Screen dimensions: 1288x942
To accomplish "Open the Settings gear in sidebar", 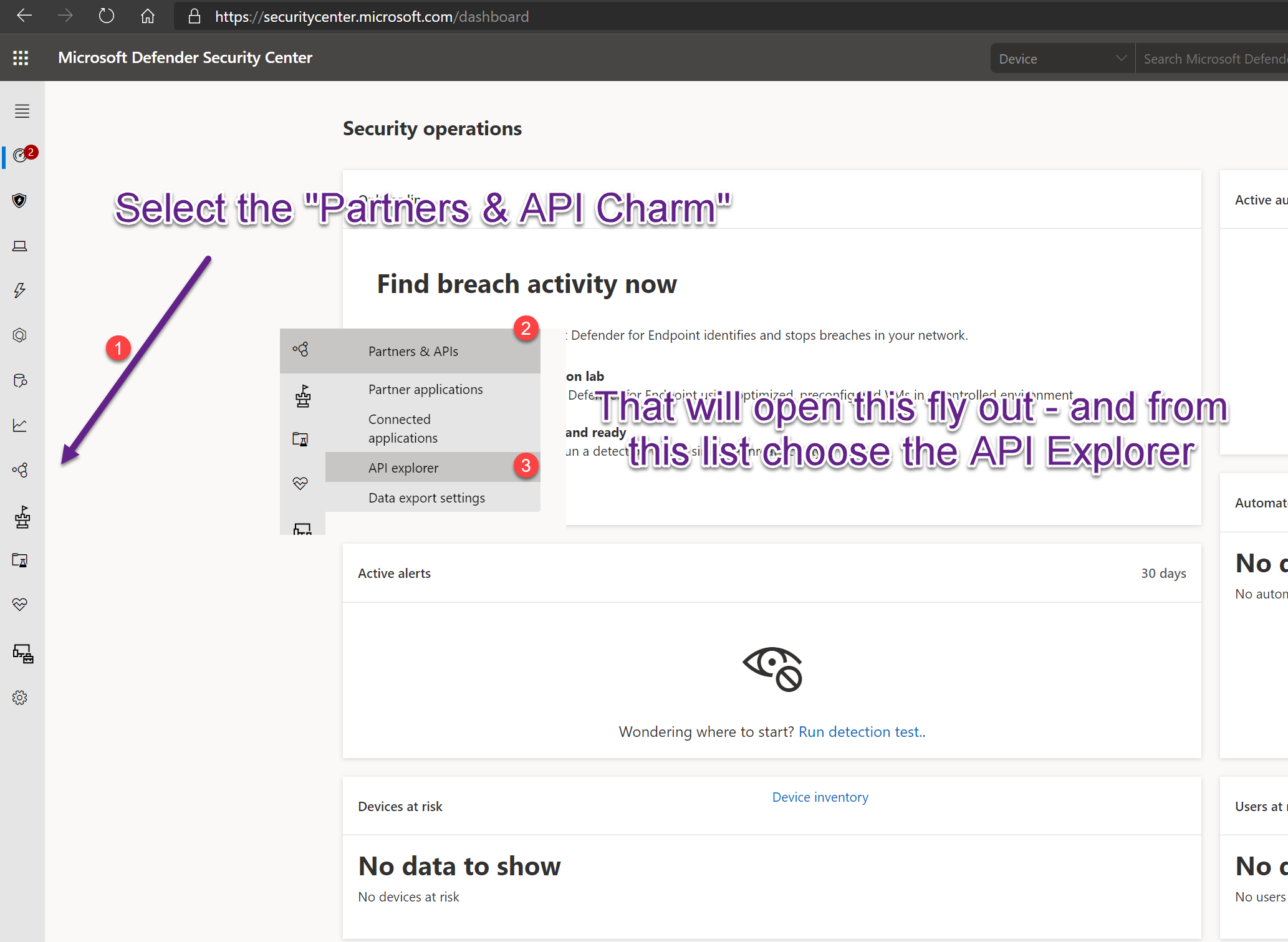I will 20,698.
